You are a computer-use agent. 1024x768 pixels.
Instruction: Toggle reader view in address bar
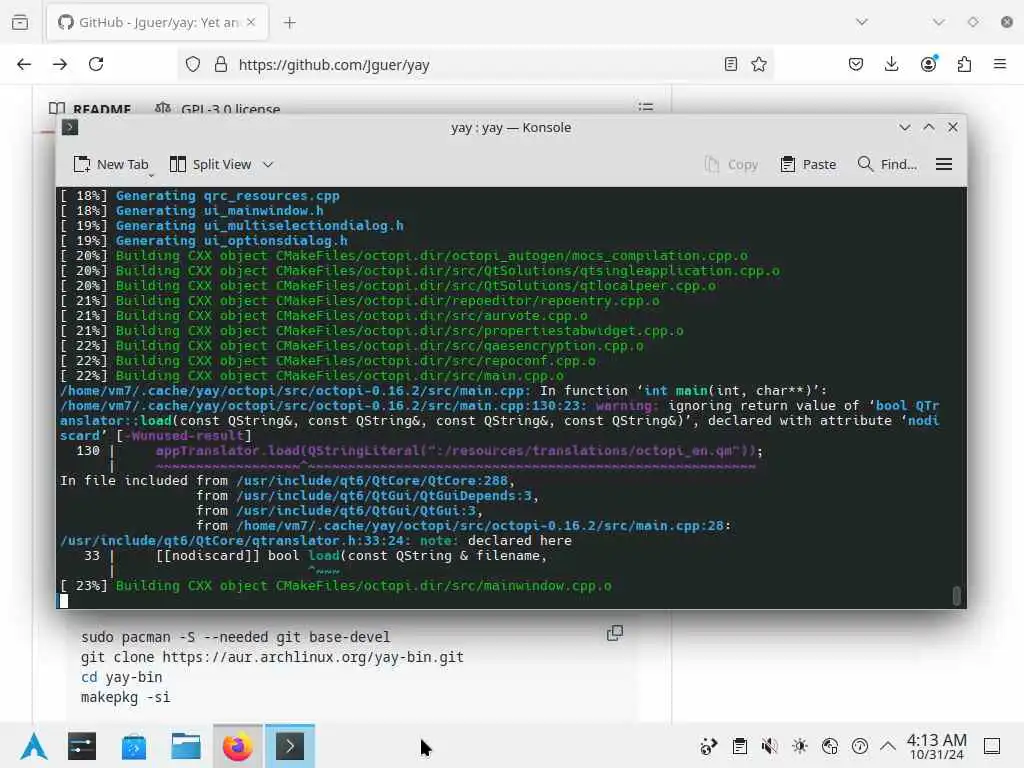(x=731, y=64)
